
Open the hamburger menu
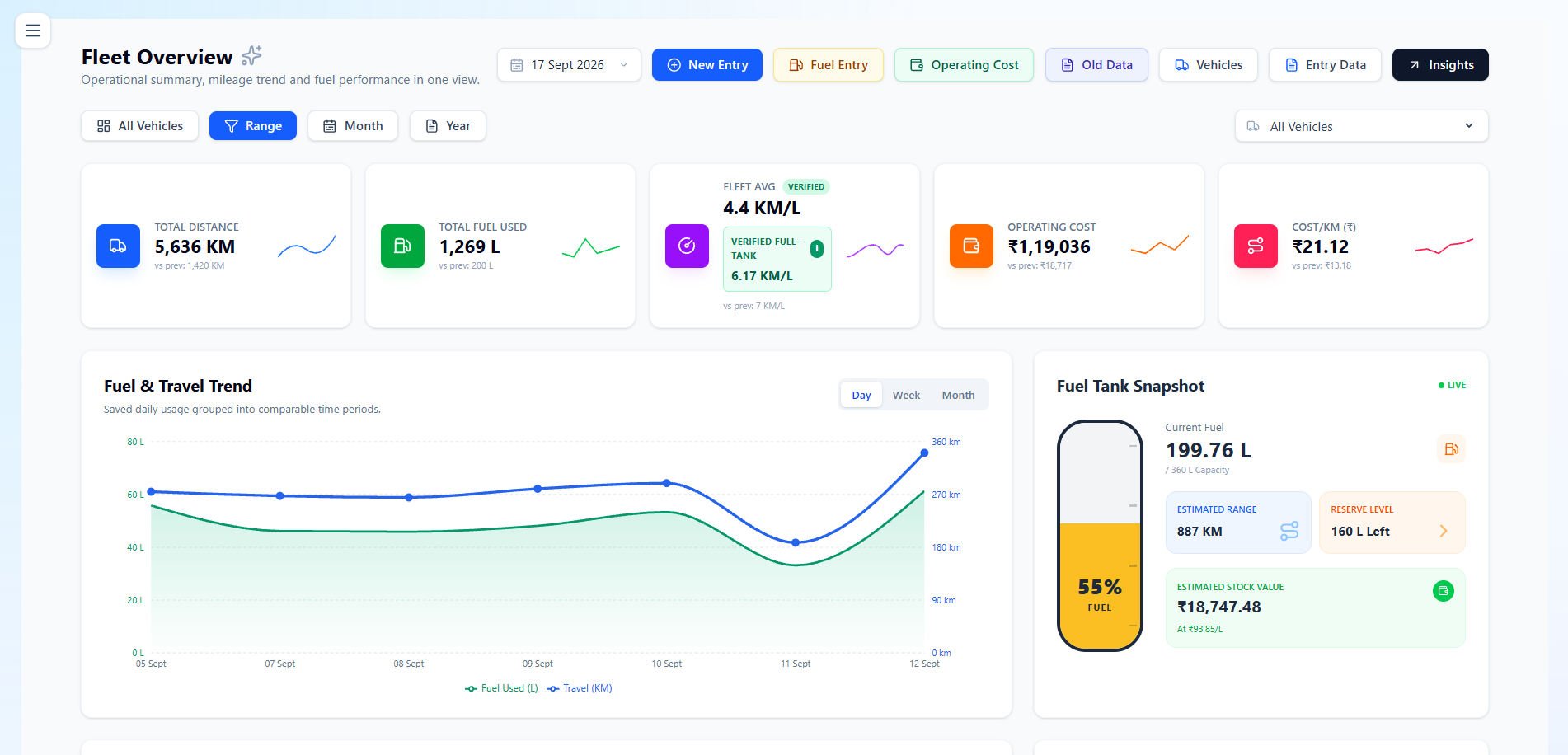[33, 31]
